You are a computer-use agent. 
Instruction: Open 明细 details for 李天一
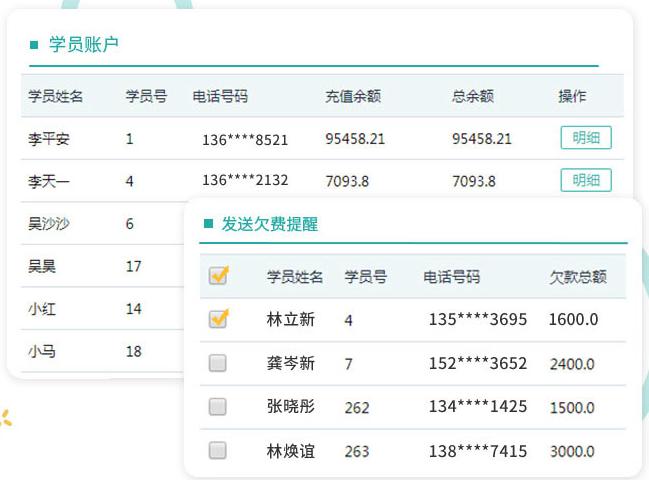(x=585, y=180)
